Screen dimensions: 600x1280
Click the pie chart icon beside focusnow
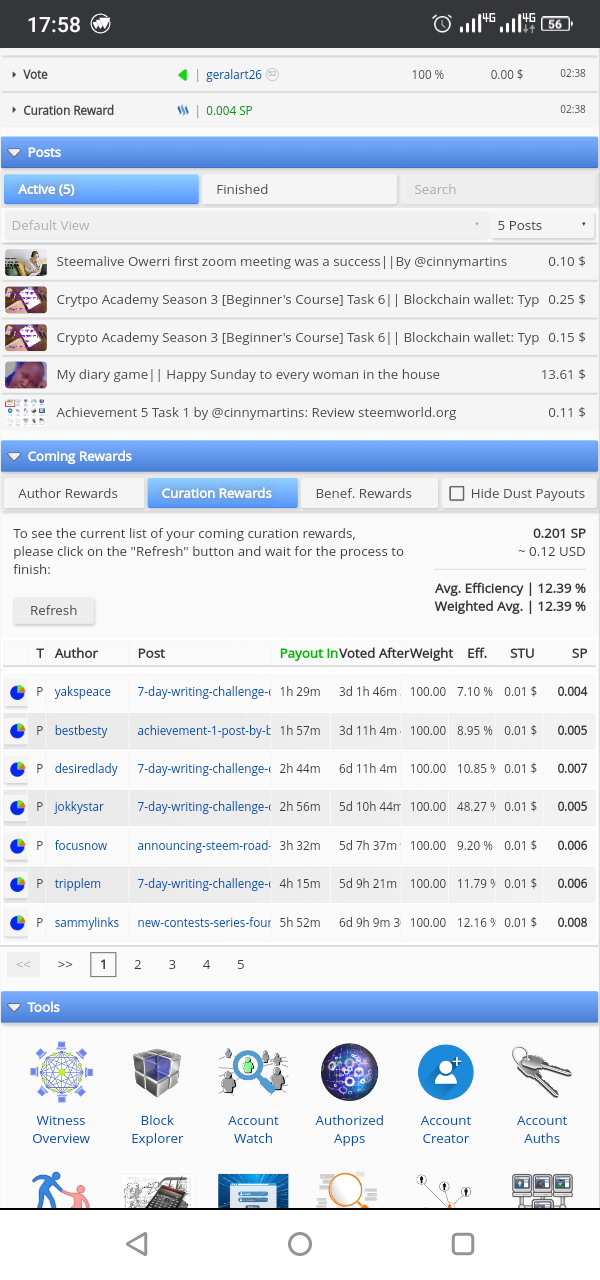(x=17, y=846)
